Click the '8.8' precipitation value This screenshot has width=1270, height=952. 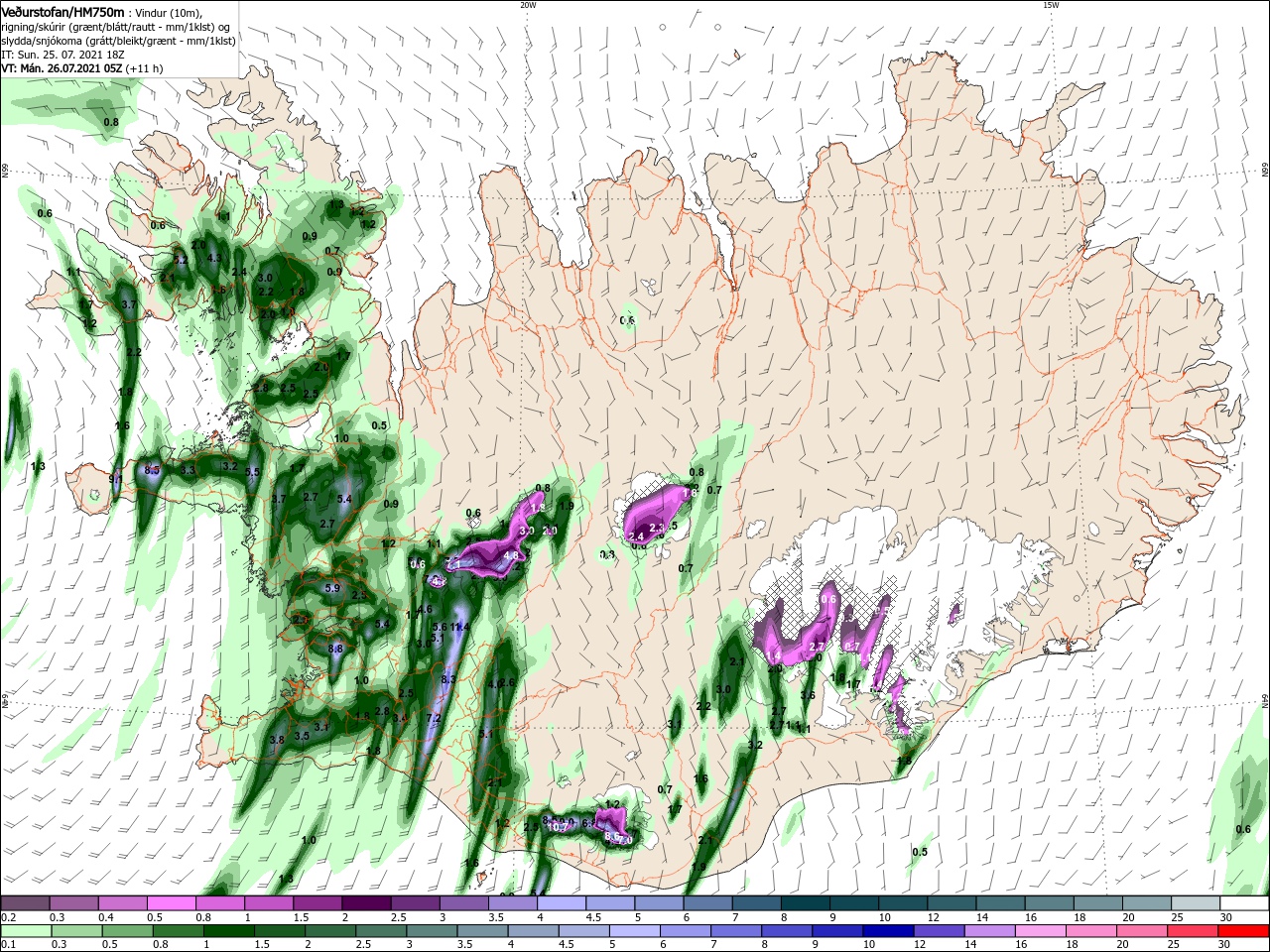point(335,649)
